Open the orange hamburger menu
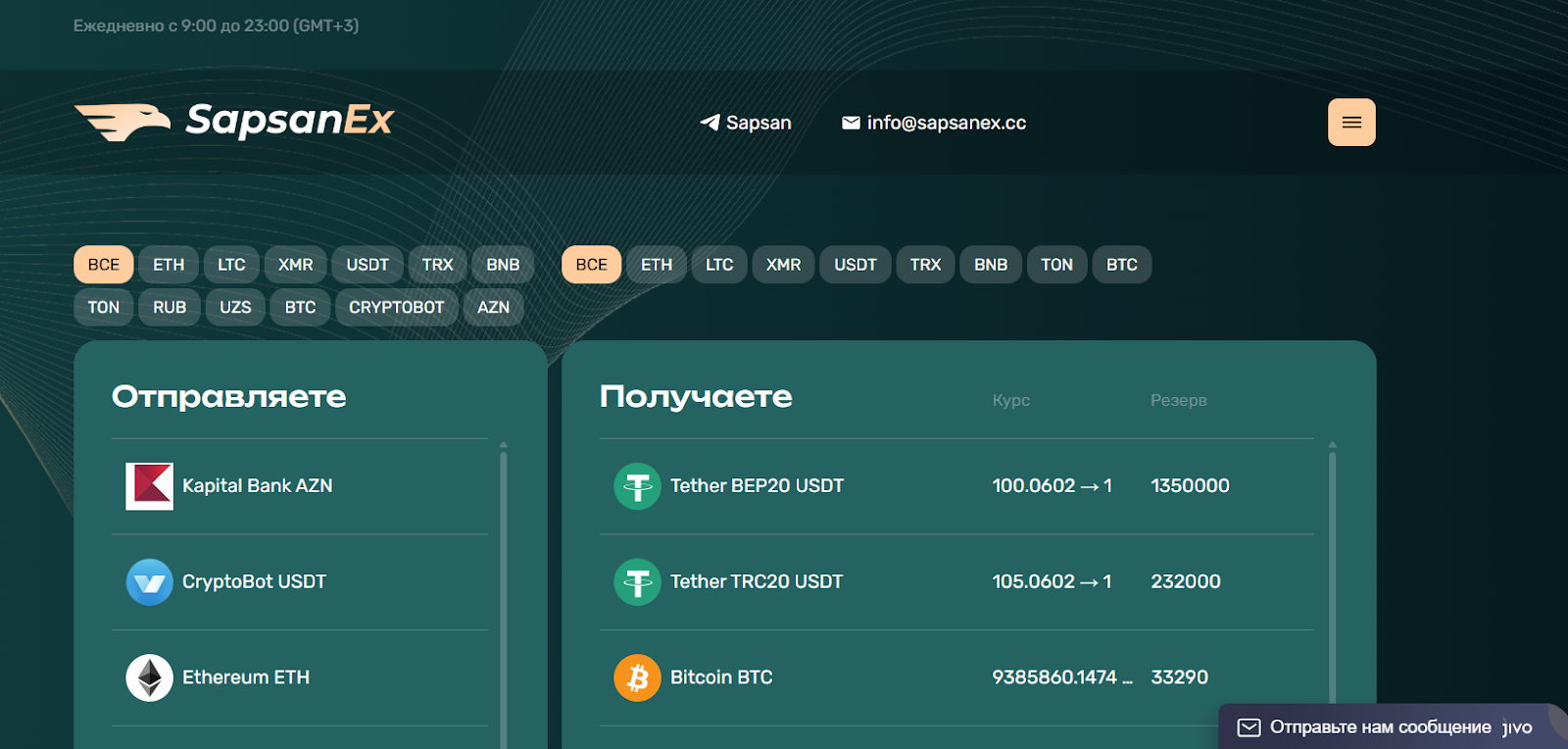 (x=1351, y=123)
